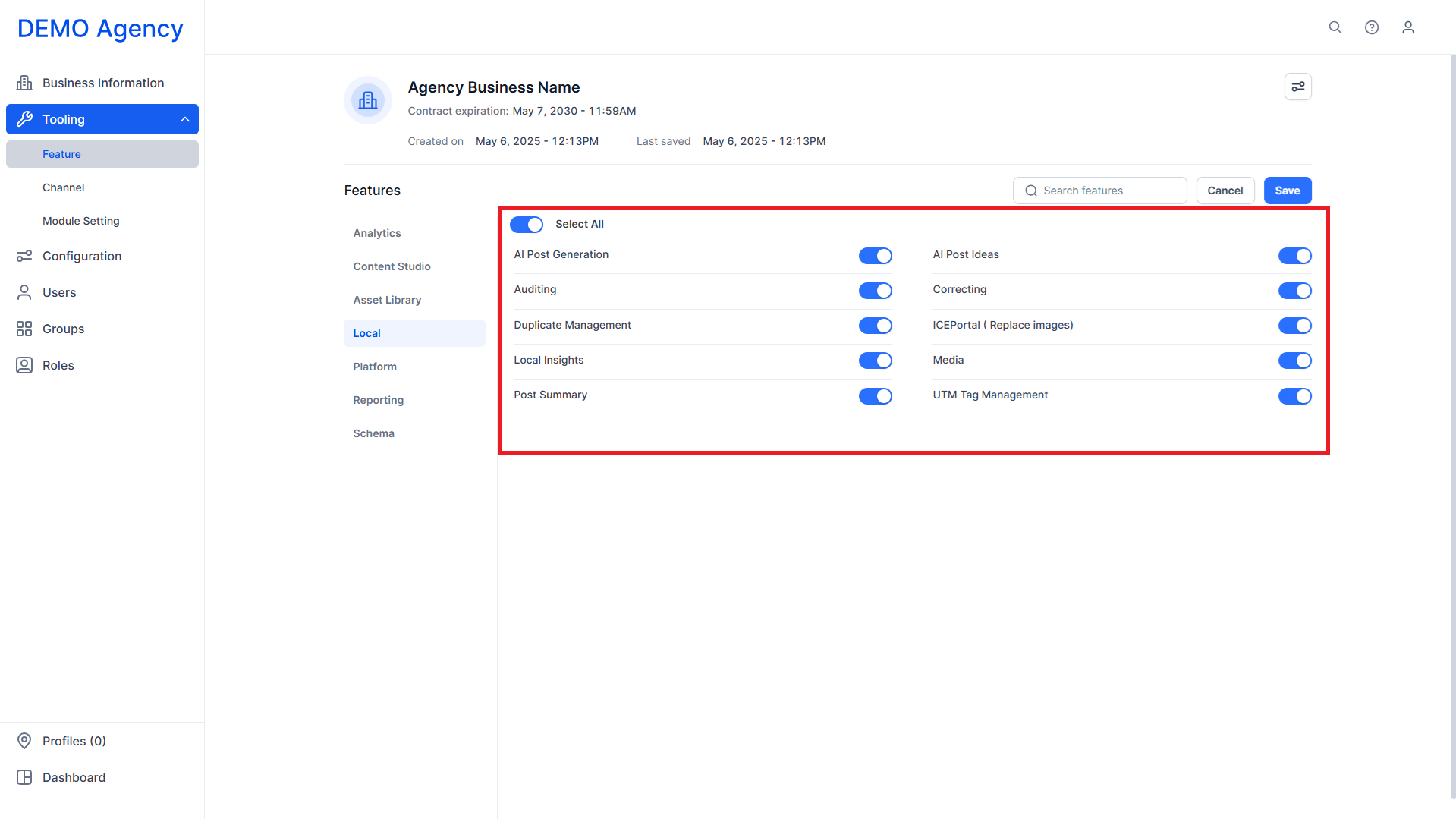
Task: Disable ICEPortal (Replace images) toggle
Action: (x=1295, y=326)
